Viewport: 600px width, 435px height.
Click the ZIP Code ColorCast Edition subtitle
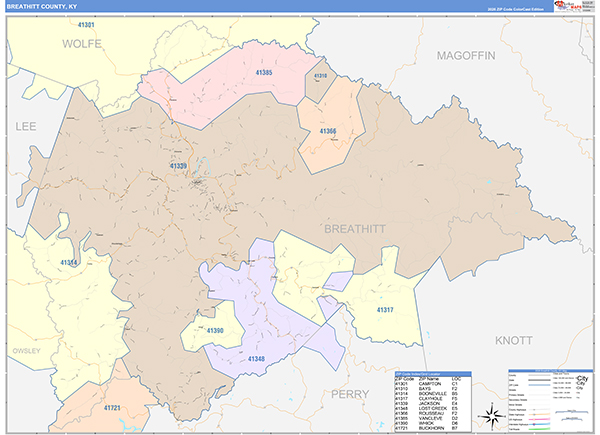[515, 9]
